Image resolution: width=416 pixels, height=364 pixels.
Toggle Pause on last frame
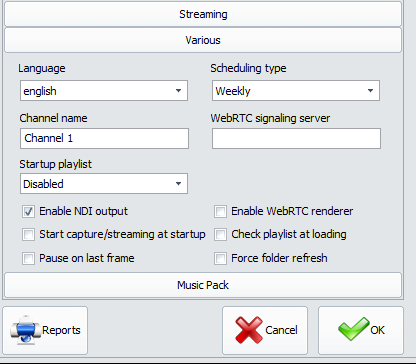28,258
